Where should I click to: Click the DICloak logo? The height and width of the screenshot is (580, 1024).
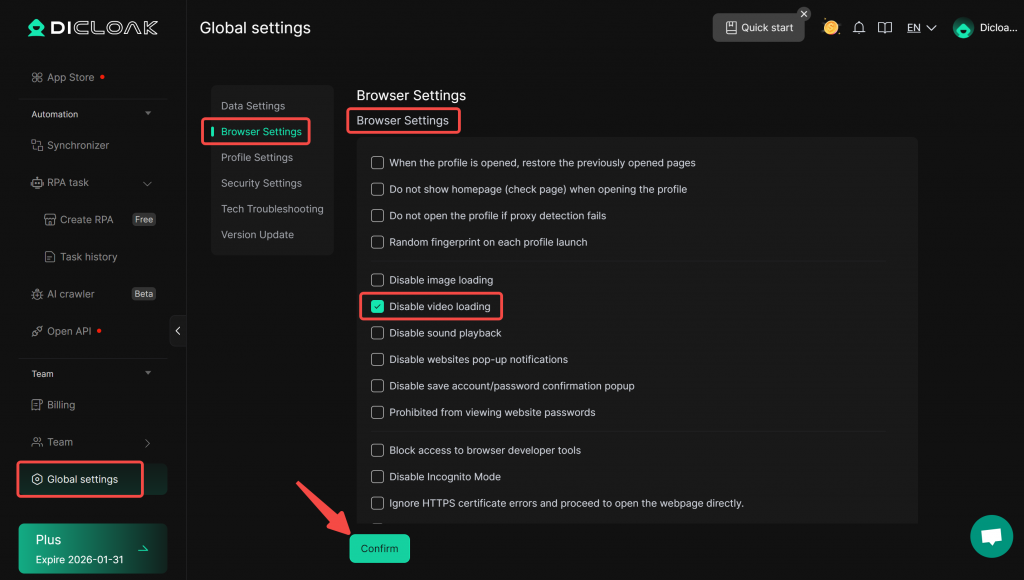click(x=93, y=28)
